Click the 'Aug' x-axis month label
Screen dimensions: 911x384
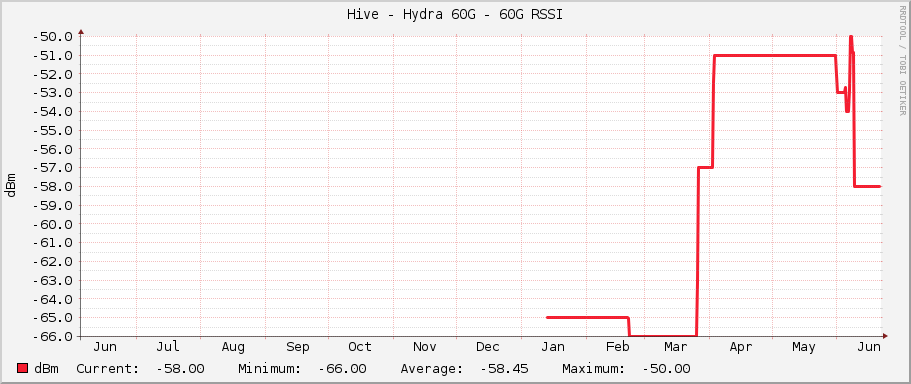click(x=233, y=347)
